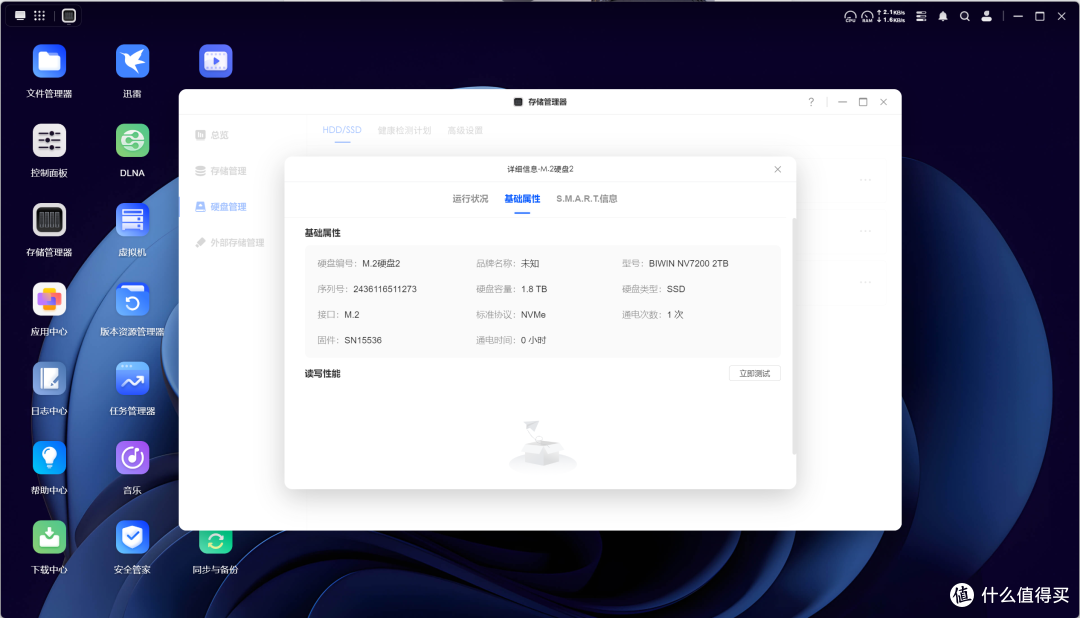Click the protocol value NVMe
This screenshot has width=1080, height=618.
click(x=533, y=315)
